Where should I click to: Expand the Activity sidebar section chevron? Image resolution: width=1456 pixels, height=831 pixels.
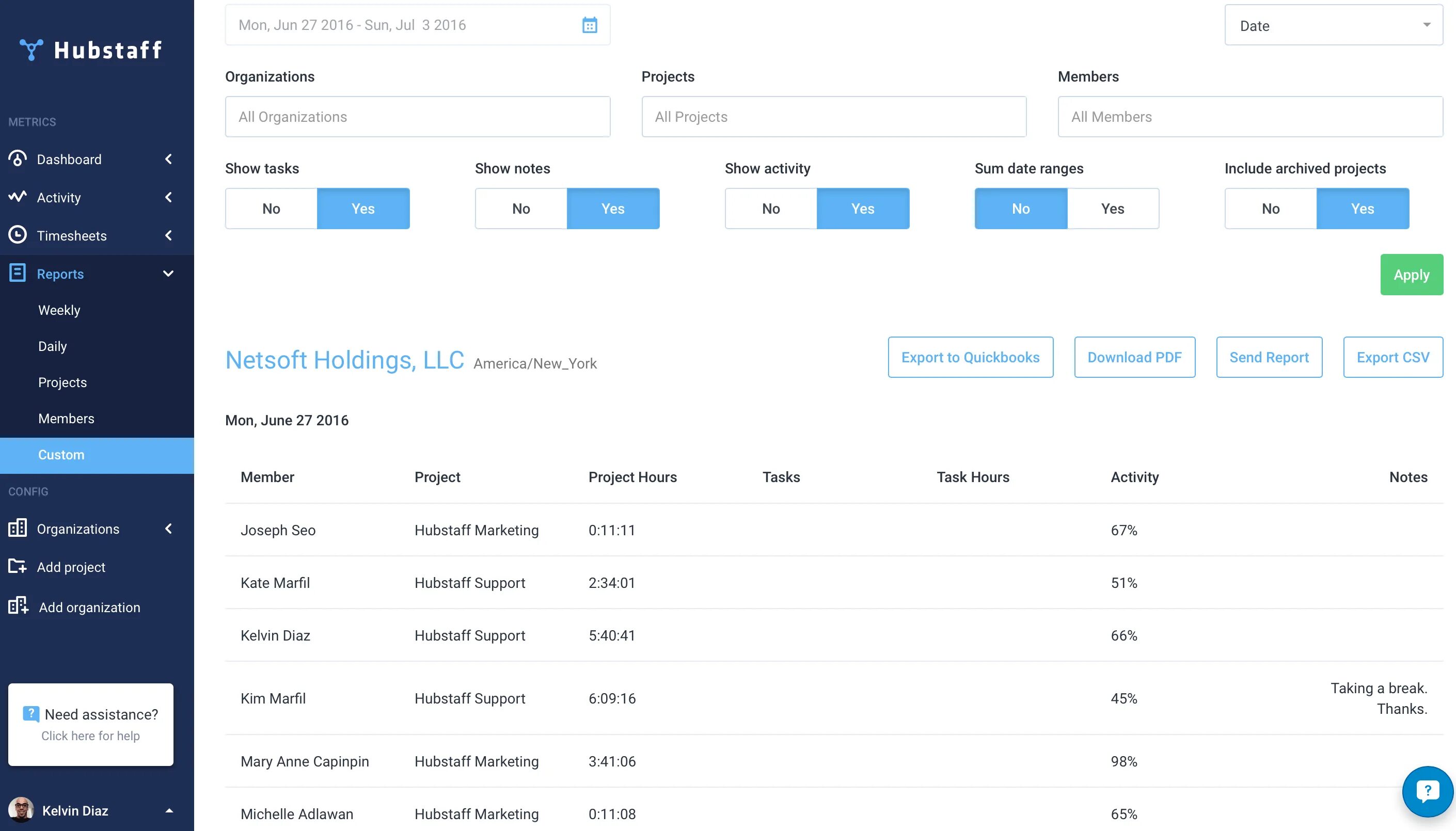(168, 198)
